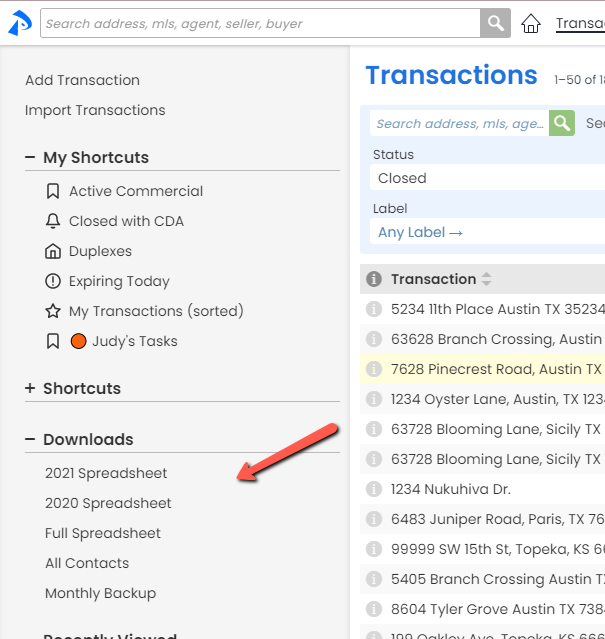Click the top search magnifier button

pyautogui.click(x=495, y=23)
